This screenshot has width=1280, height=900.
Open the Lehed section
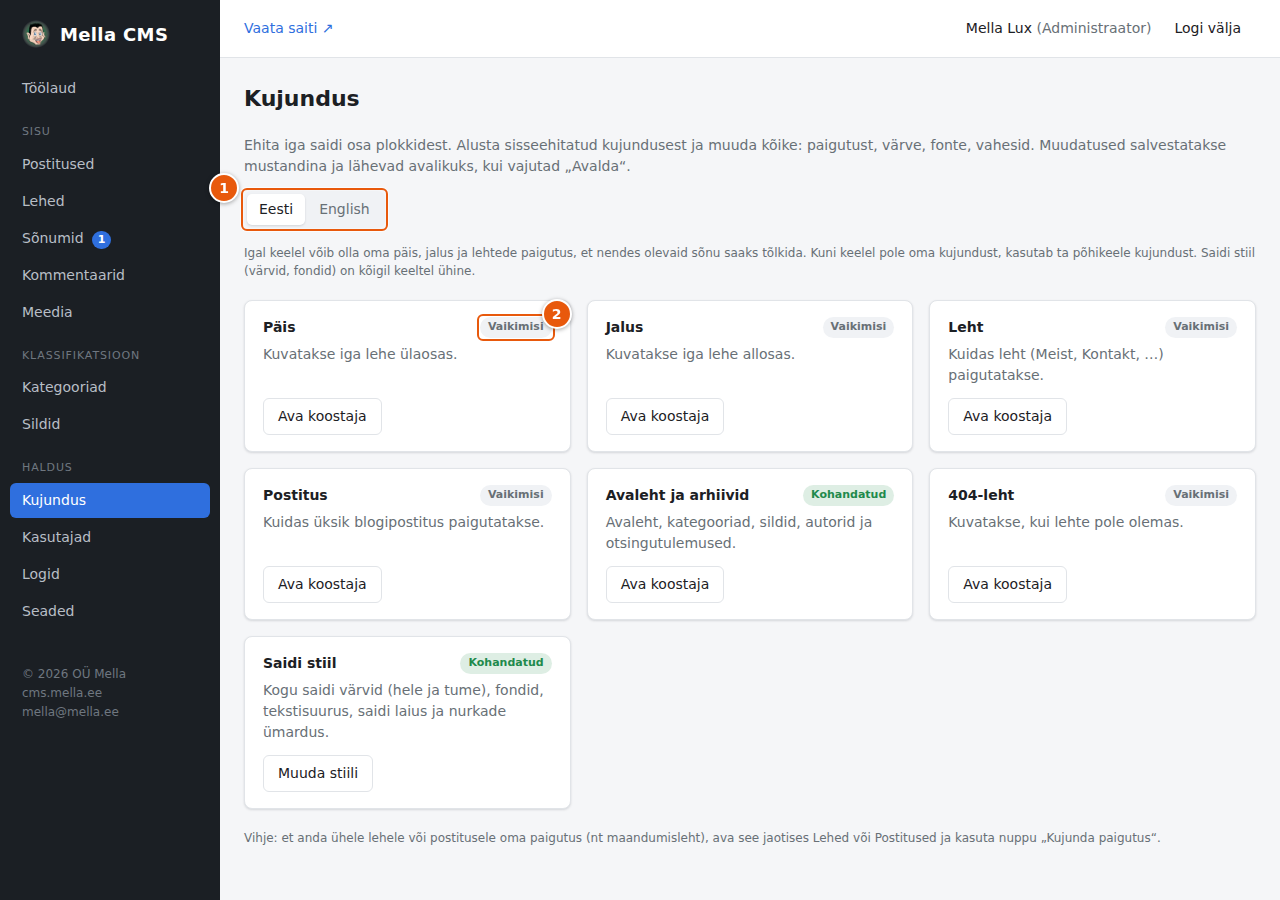110,201
